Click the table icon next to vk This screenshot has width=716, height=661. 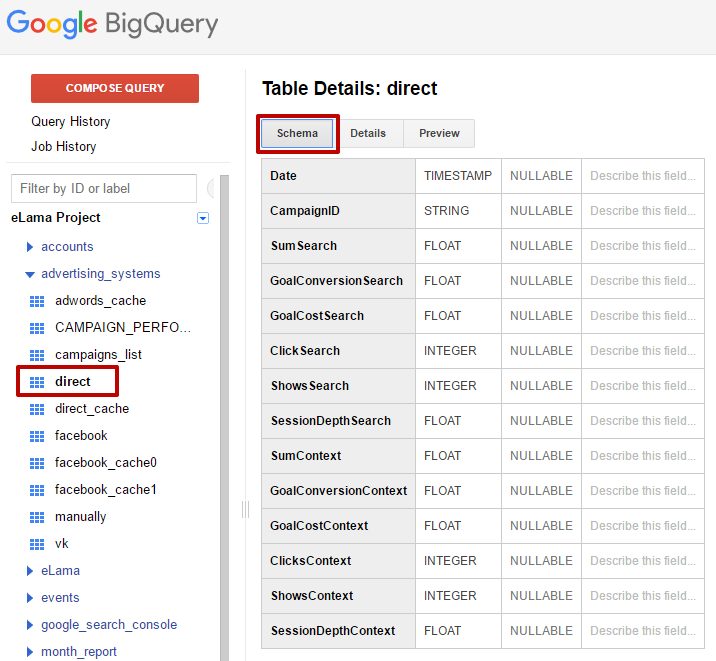(38, 544)
